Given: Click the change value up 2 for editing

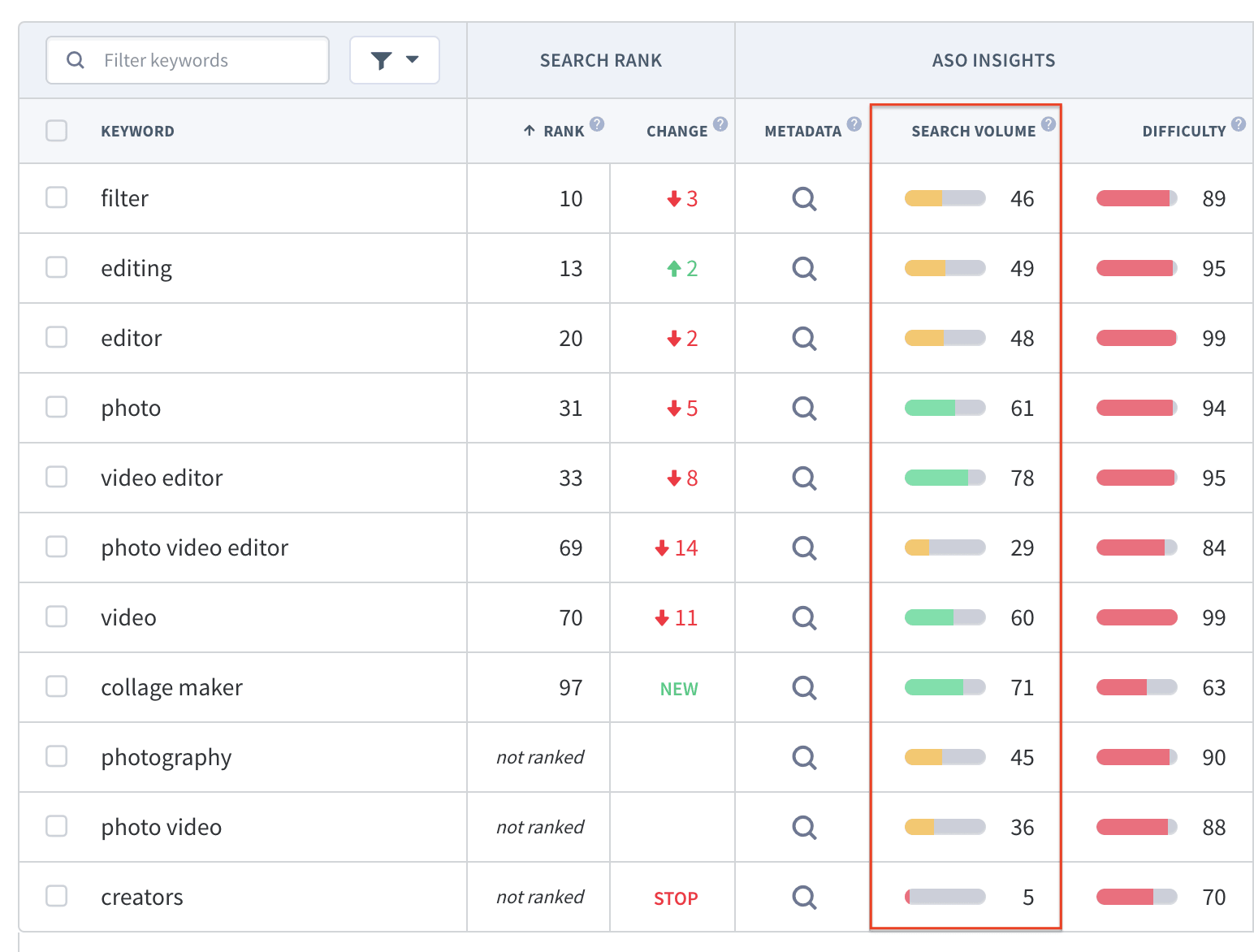Looking at the screenshot, I should (x=682, y=268).
